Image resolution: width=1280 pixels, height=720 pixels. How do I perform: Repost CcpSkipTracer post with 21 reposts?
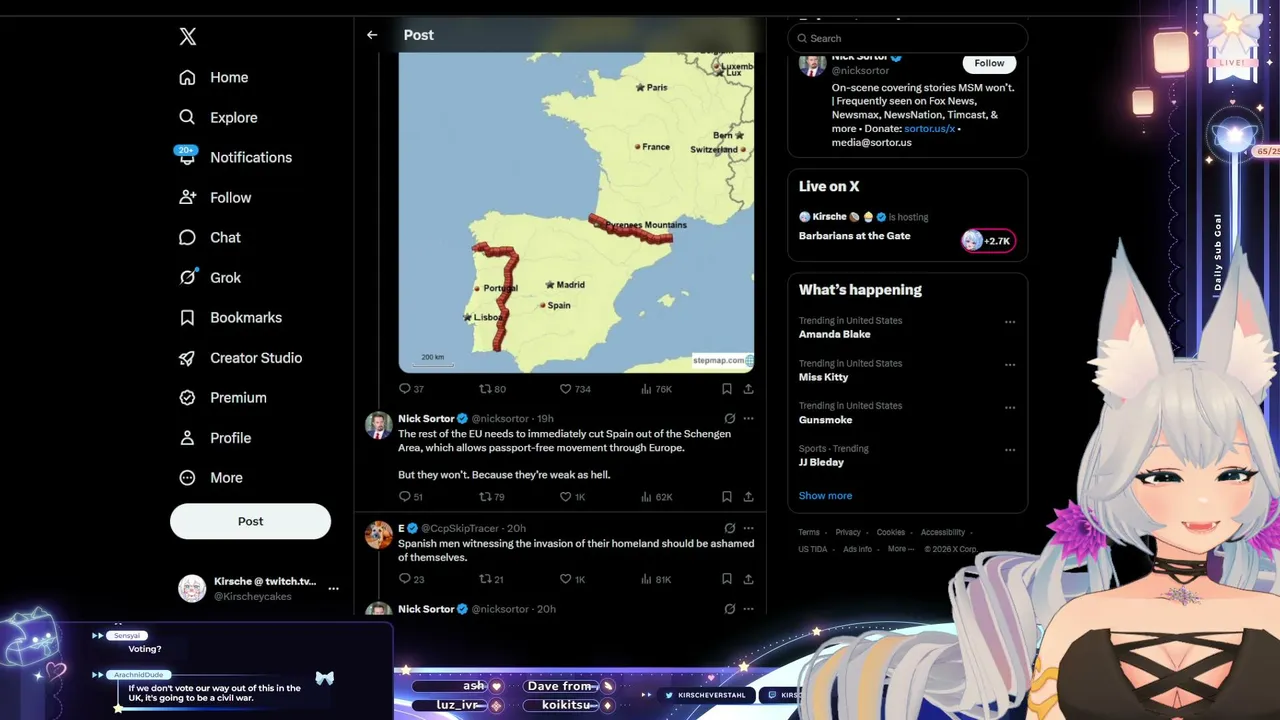point(491,579)
